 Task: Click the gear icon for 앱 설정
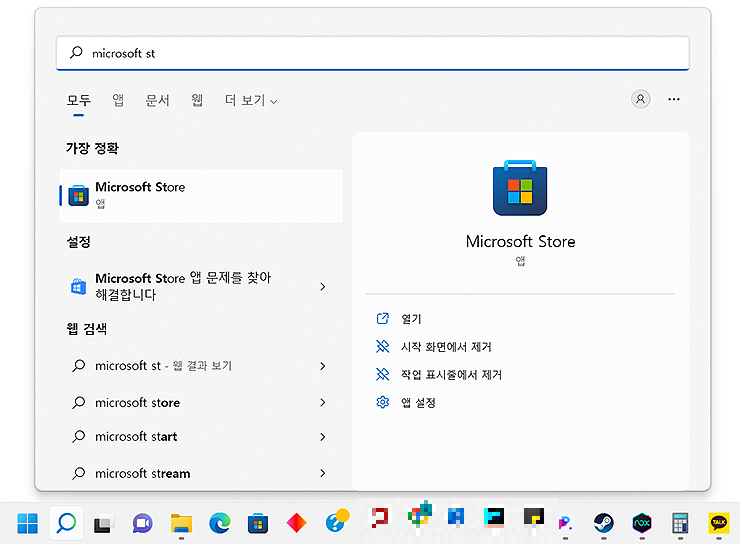(x=383, y=402)
